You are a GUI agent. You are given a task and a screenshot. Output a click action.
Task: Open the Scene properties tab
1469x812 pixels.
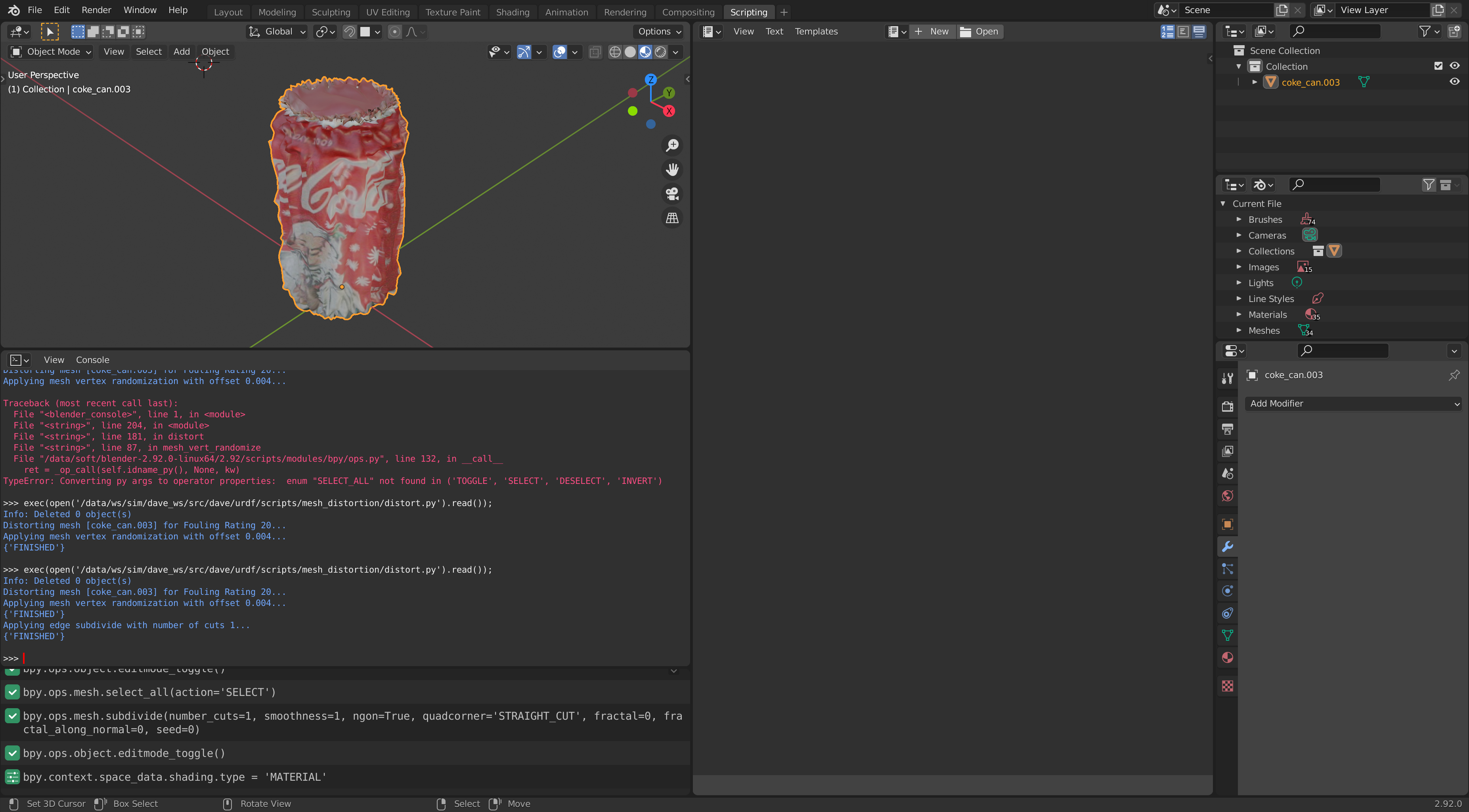point(1227,473)
